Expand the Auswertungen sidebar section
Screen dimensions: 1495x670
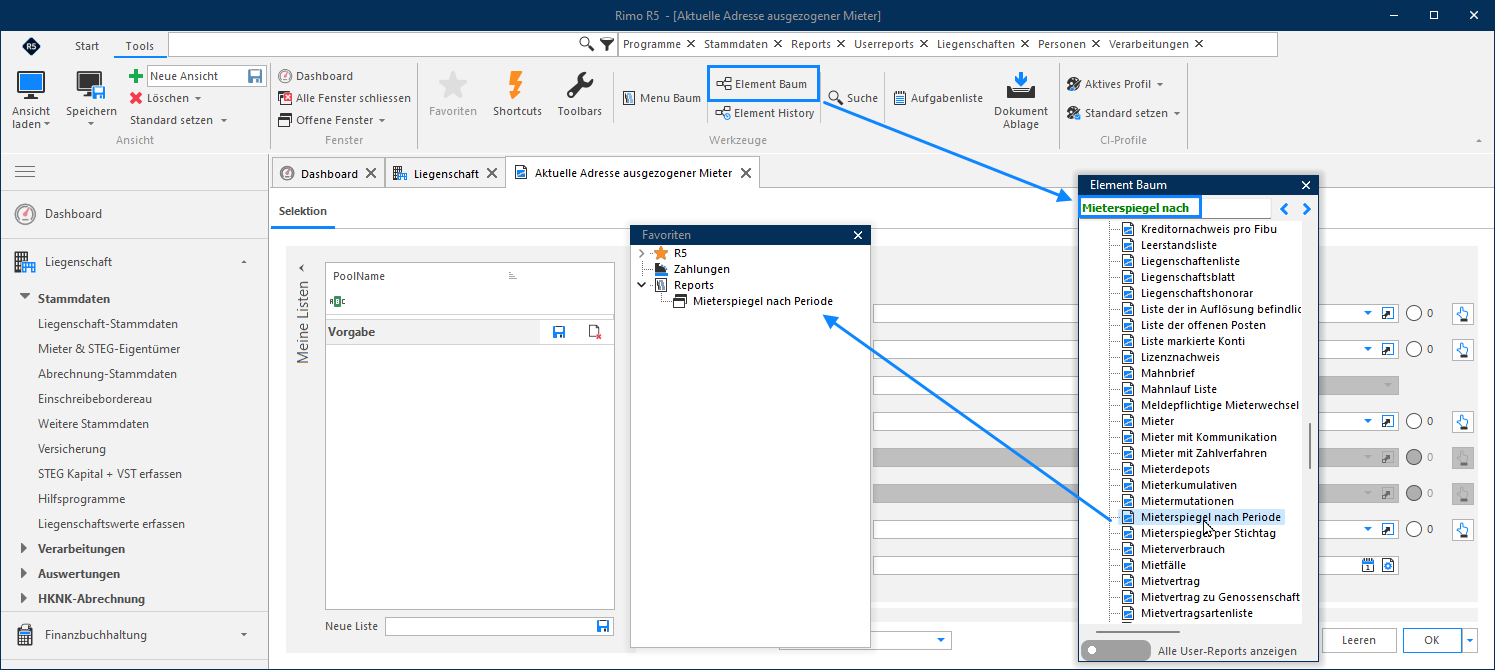pyautogui.click(x=24, y=574)
